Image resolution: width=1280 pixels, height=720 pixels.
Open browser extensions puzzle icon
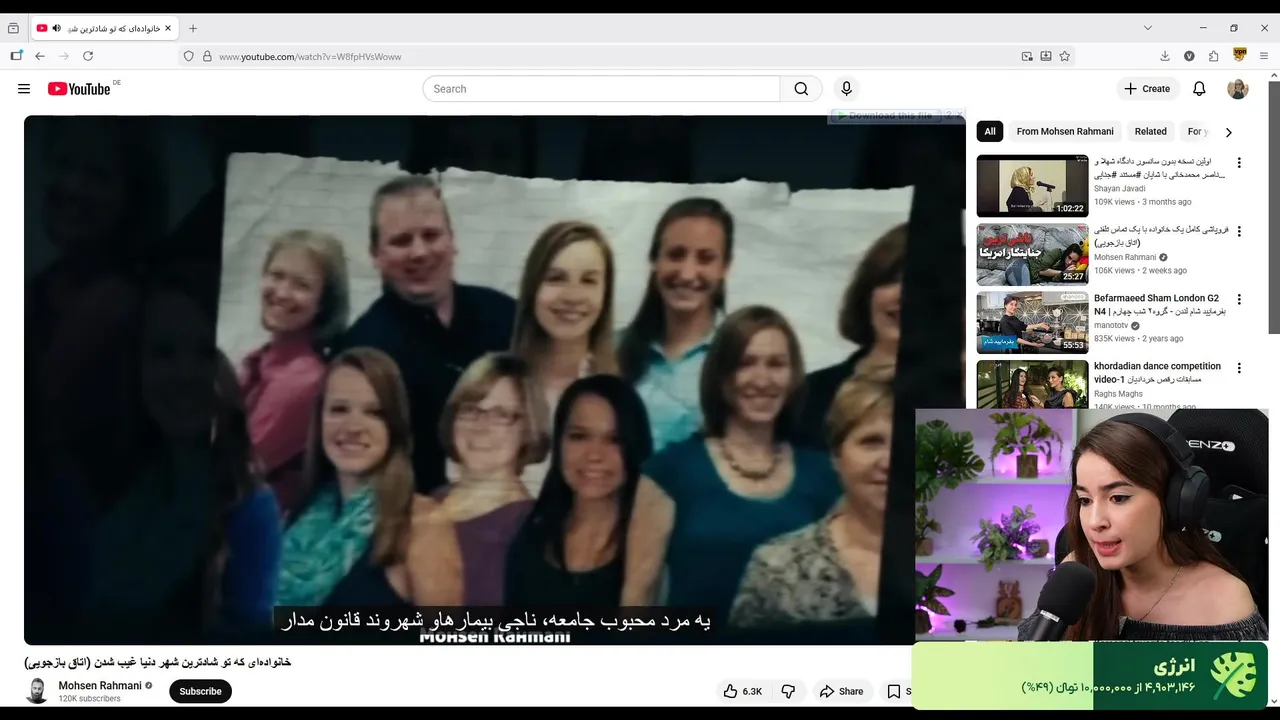1214,56
